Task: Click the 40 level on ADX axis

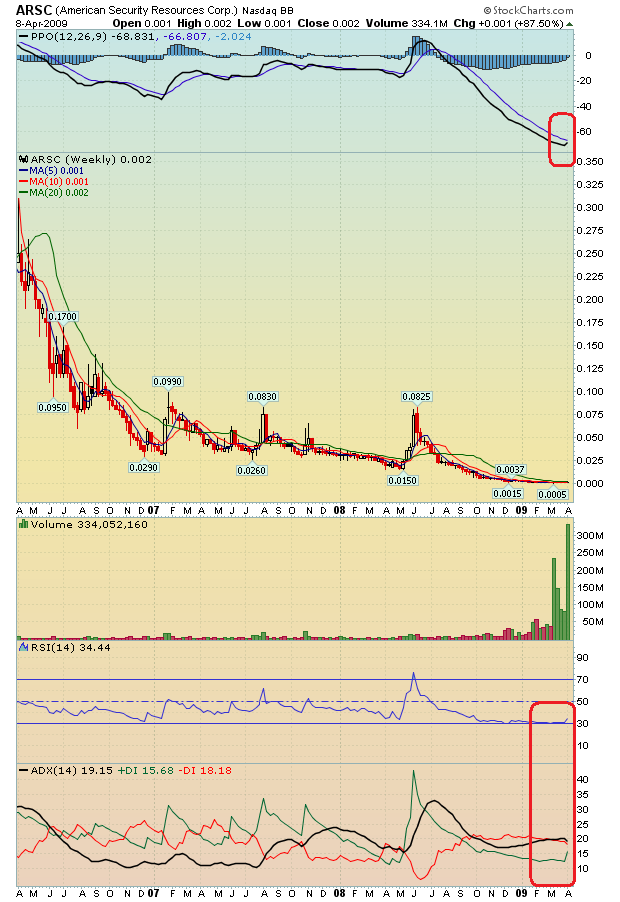Action: tap(583, 779)
